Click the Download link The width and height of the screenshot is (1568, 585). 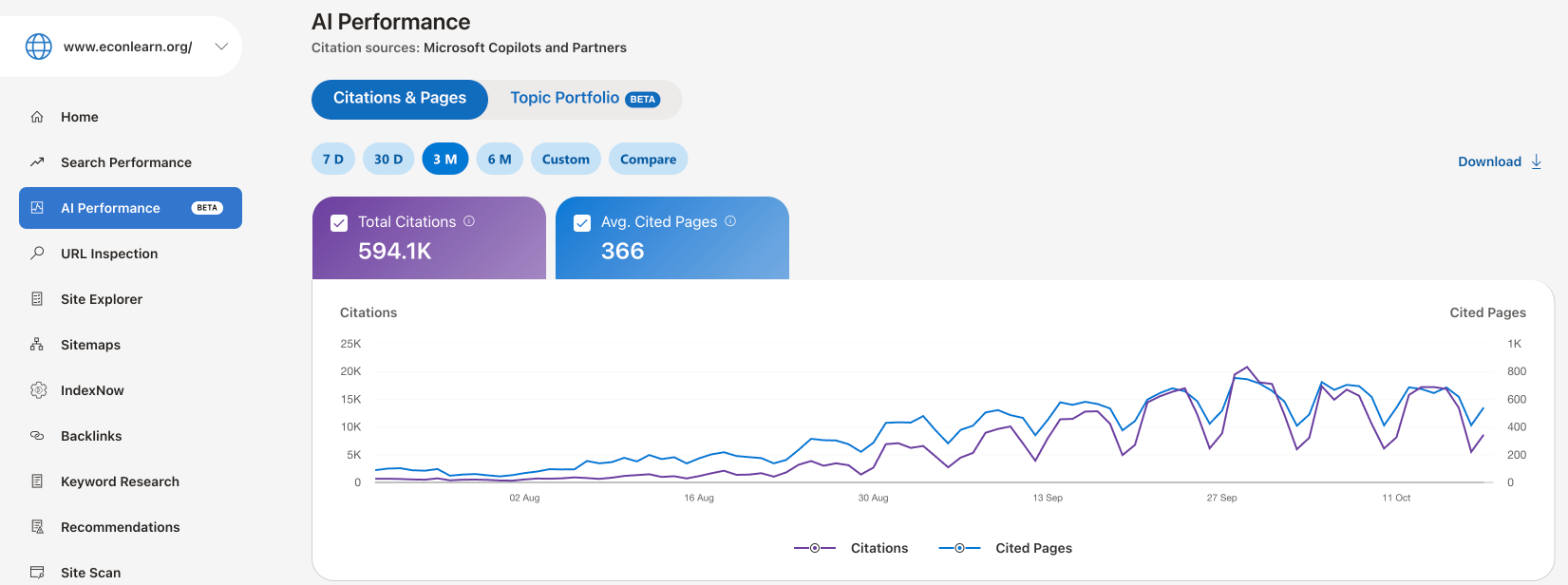1500,161
